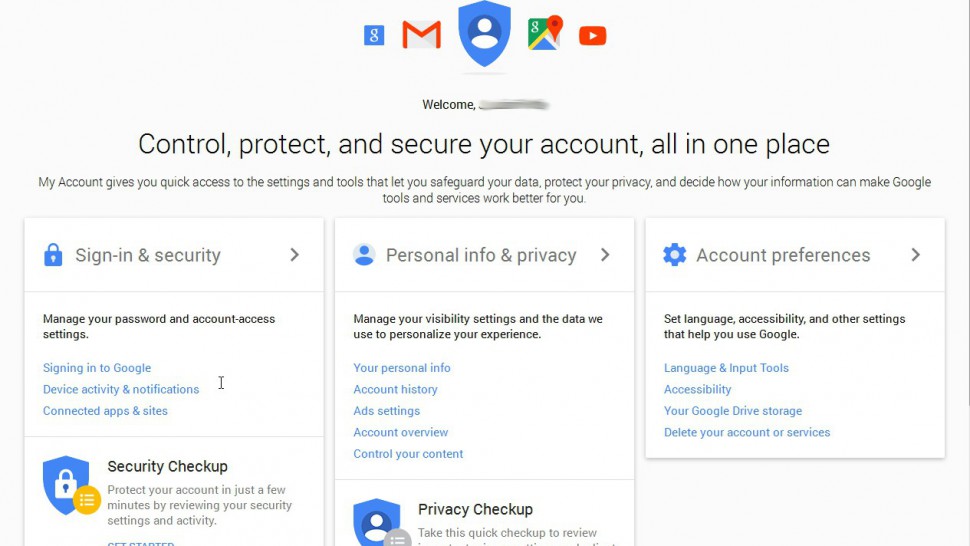
Task: Open Signing in to Google link
Action: 97,368
